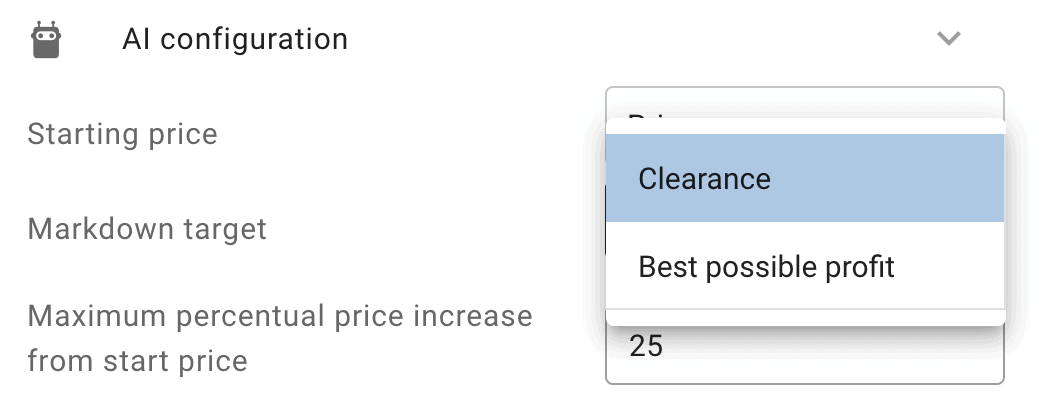The height and width of the screenshot is (406, 1052).
Task: Set markdown target to Best possible profit
Action: click(x=805, y=266)
